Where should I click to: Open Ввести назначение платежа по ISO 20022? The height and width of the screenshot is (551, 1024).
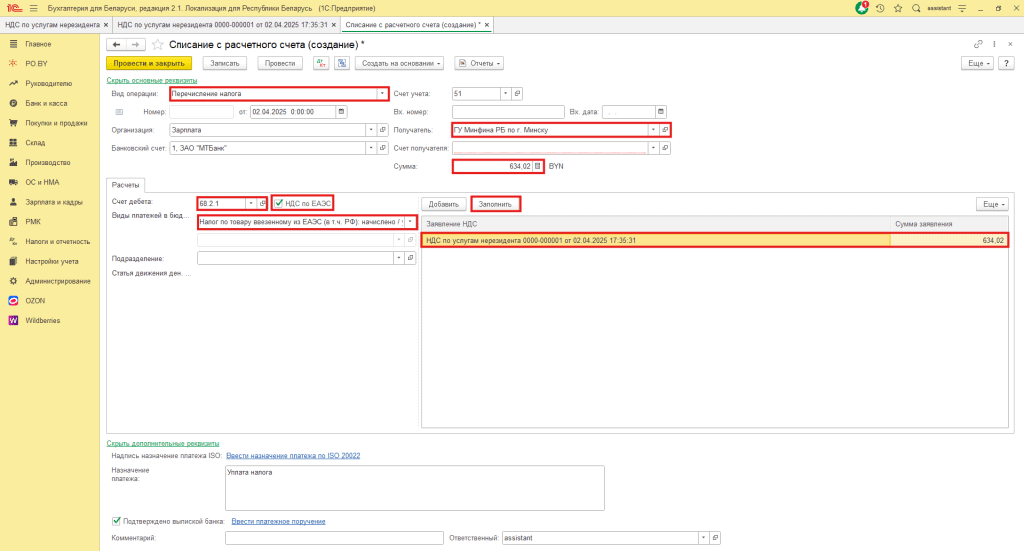click(x=293, y=456)
